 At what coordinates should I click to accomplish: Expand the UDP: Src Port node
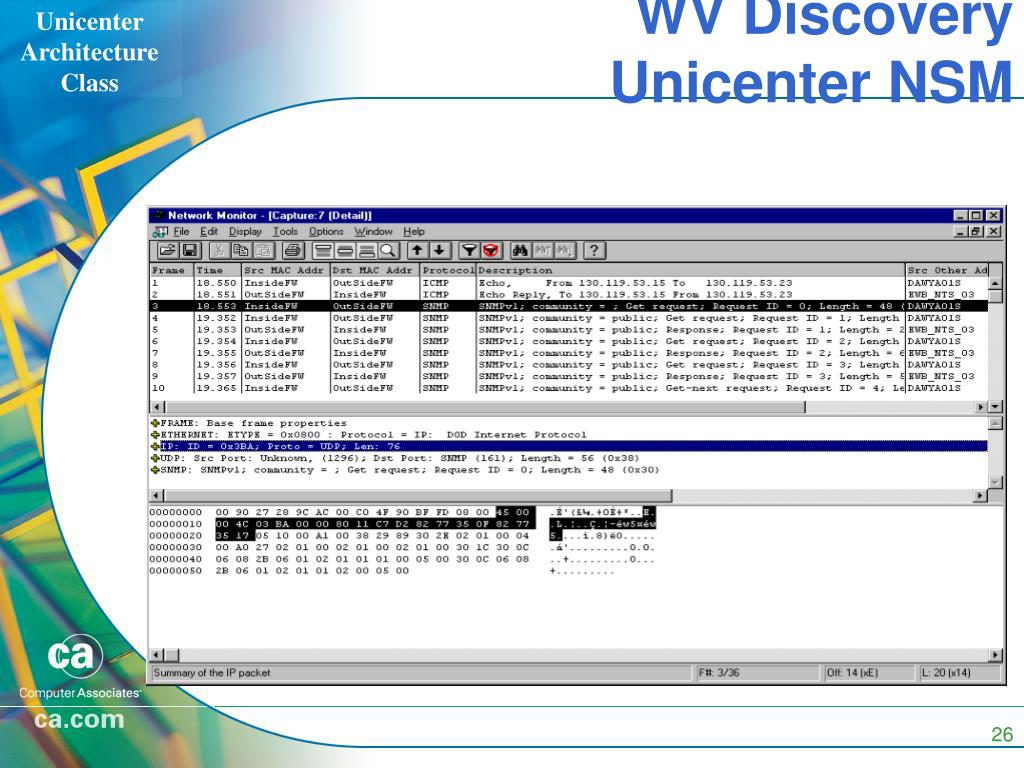pyautogui.click(x=155, y=458)
